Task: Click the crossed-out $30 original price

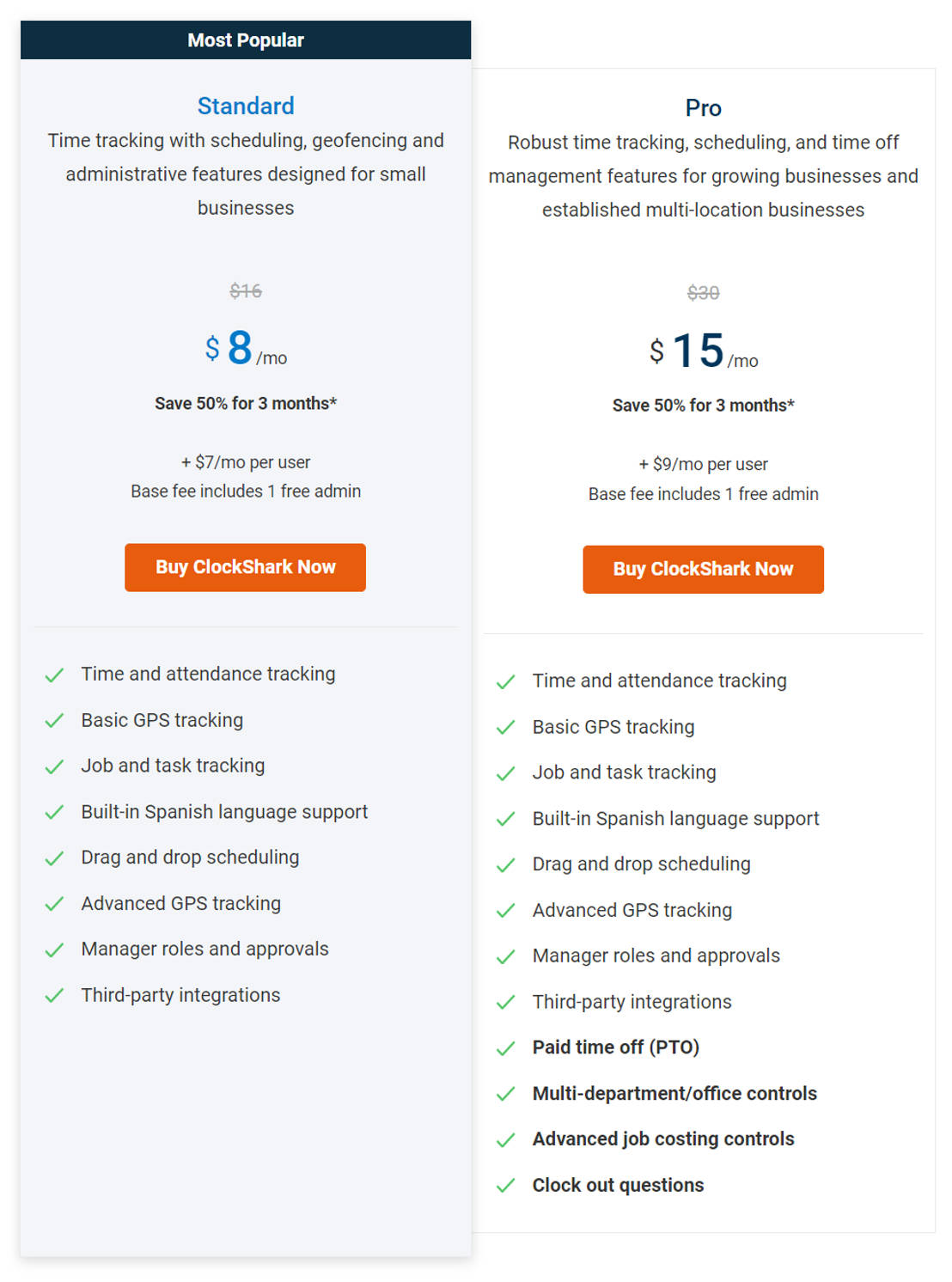Action: click(703, 293)
